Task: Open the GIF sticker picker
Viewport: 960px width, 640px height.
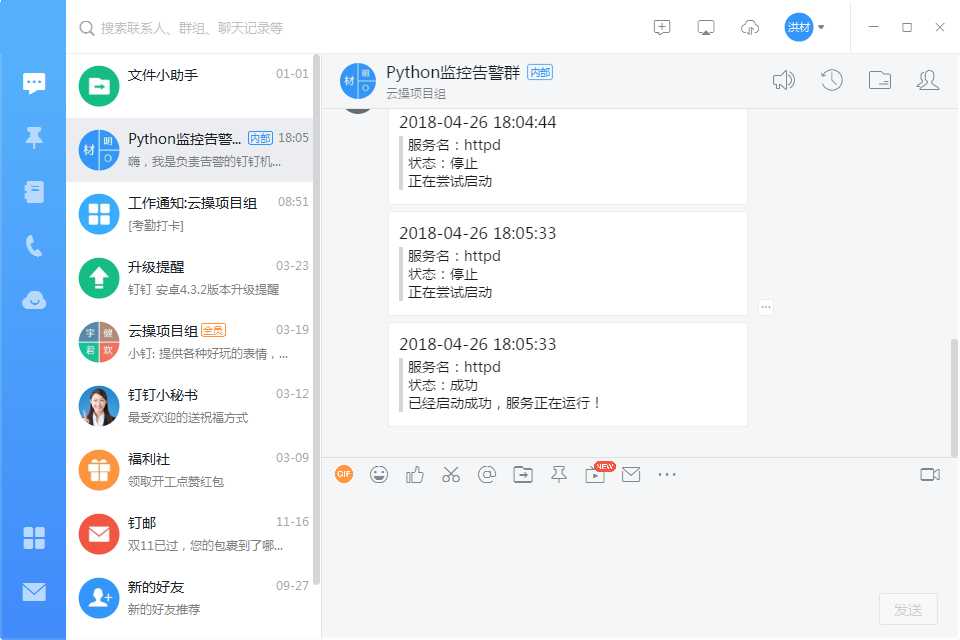Action: (x=343, y=474)
